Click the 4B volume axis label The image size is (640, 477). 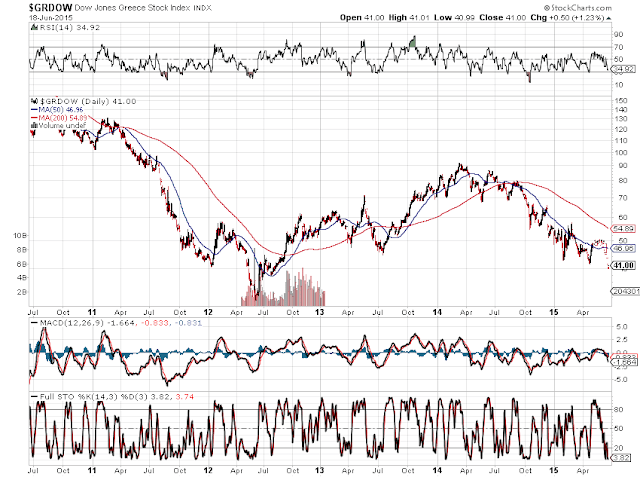tap(22, 277)
